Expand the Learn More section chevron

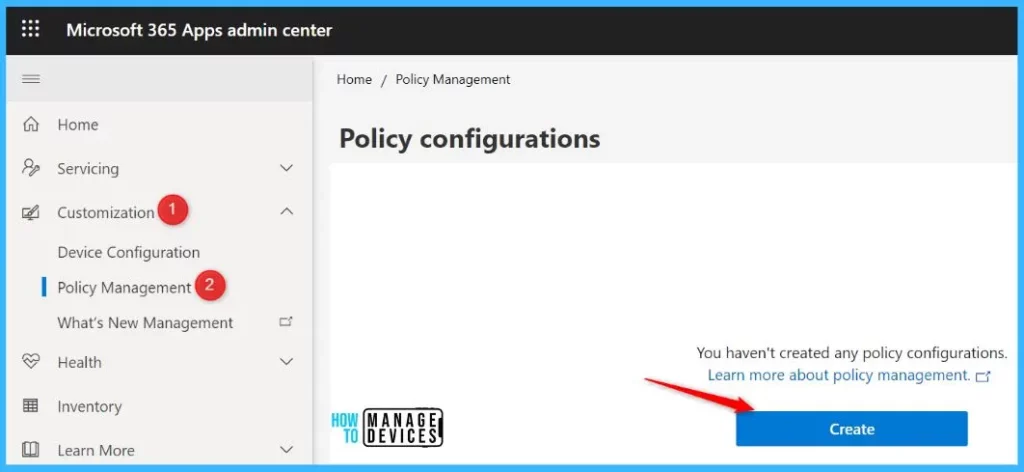point(286,450)
